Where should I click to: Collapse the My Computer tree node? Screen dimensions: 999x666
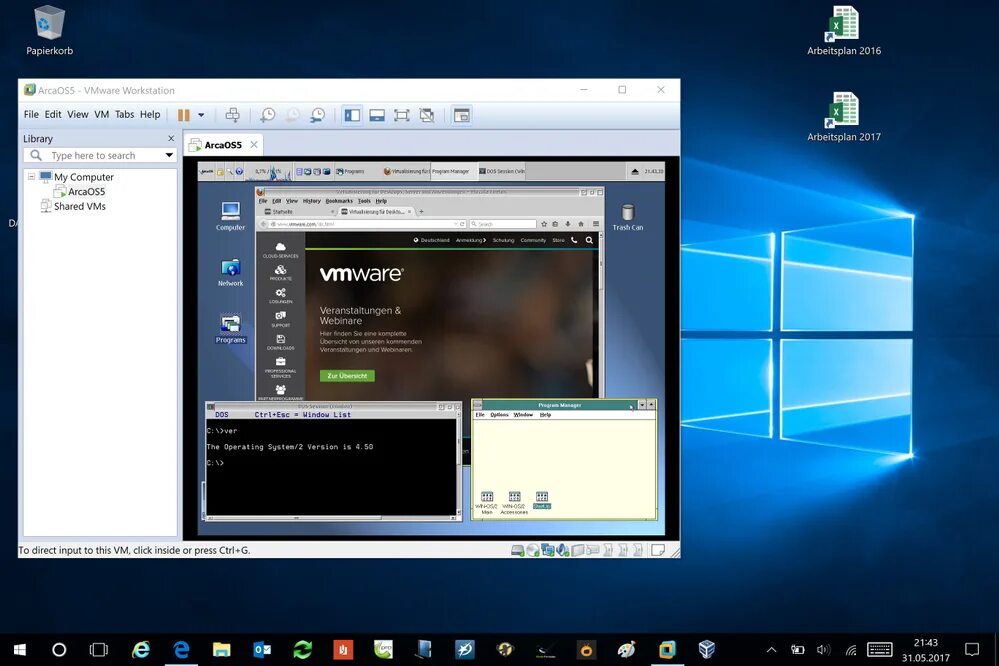[x=31, y=177]
